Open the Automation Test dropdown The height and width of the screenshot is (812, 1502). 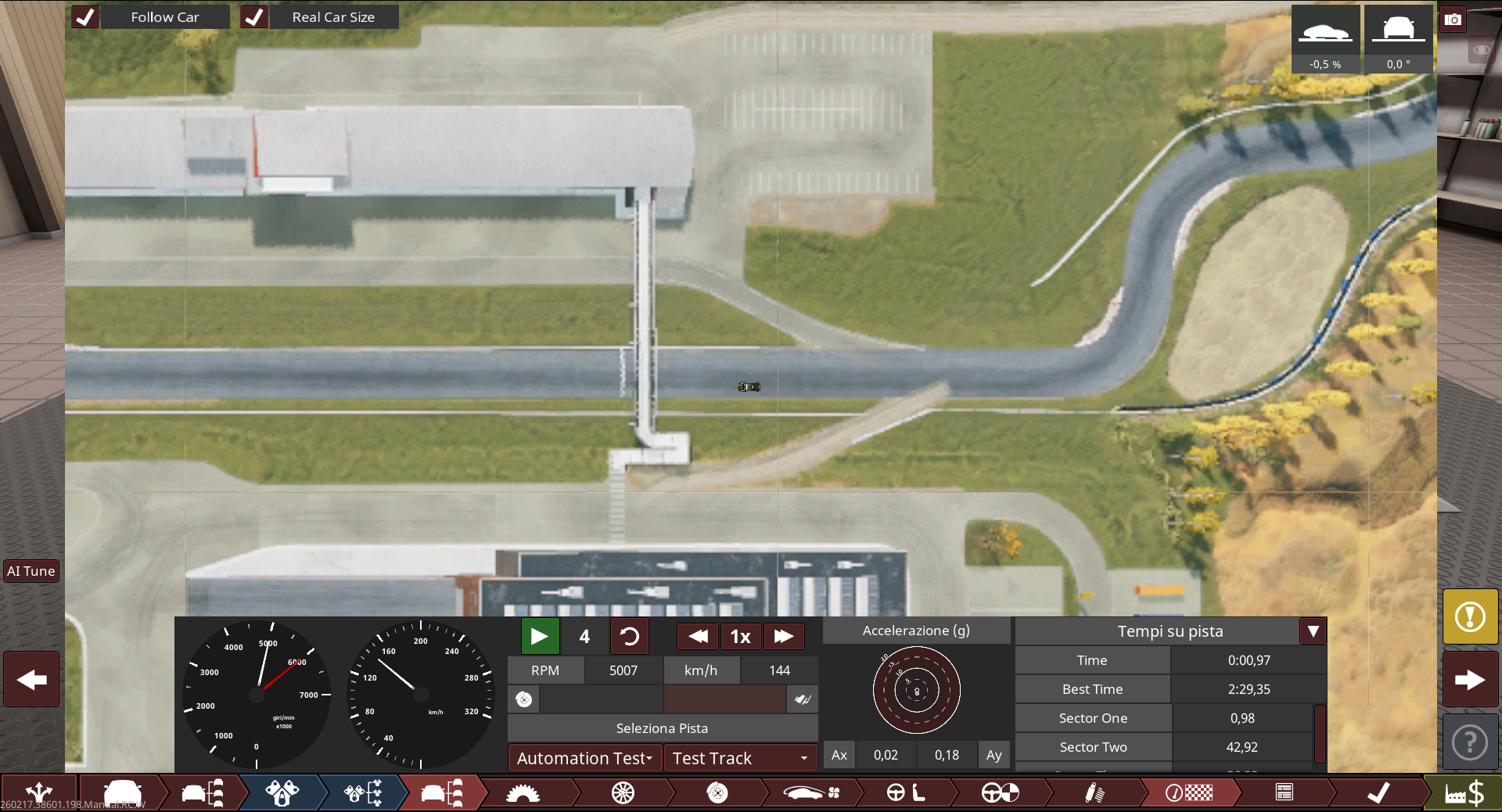click(x=584, y=758)
